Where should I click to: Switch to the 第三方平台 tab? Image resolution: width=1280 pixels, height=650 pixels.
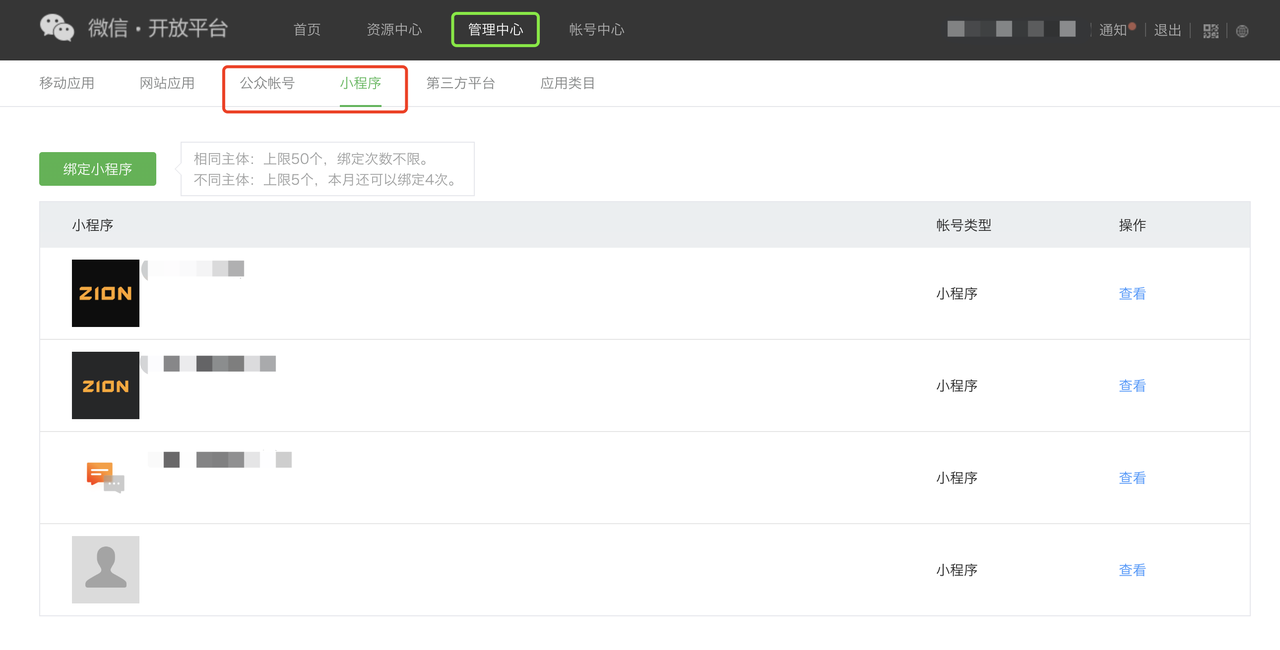[x=460, y=83]
